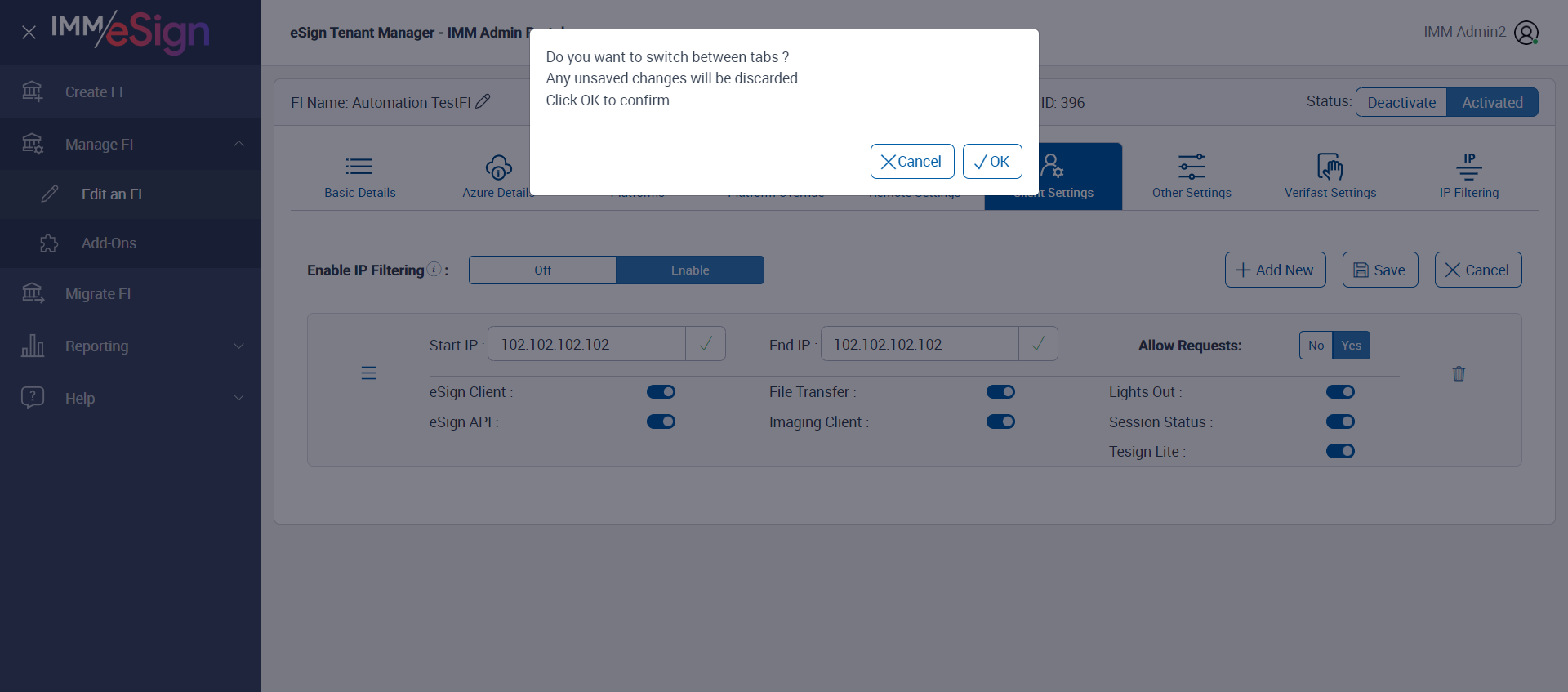
Task: Confirm the Start IP with checkmark
Action: 706,344
